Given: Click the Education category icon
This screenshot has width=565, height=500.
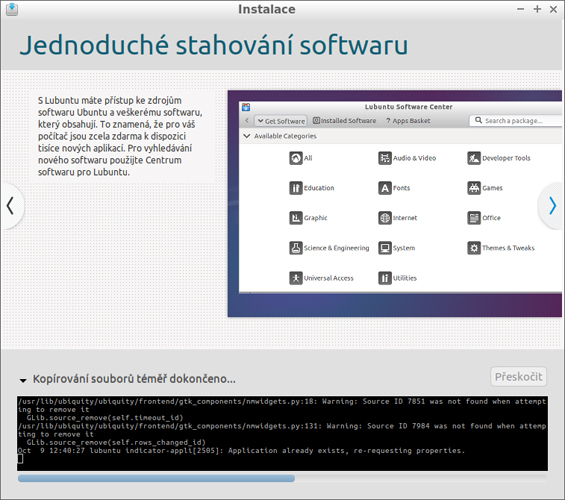Looking at the screenshot, I should tap(296, 188).
